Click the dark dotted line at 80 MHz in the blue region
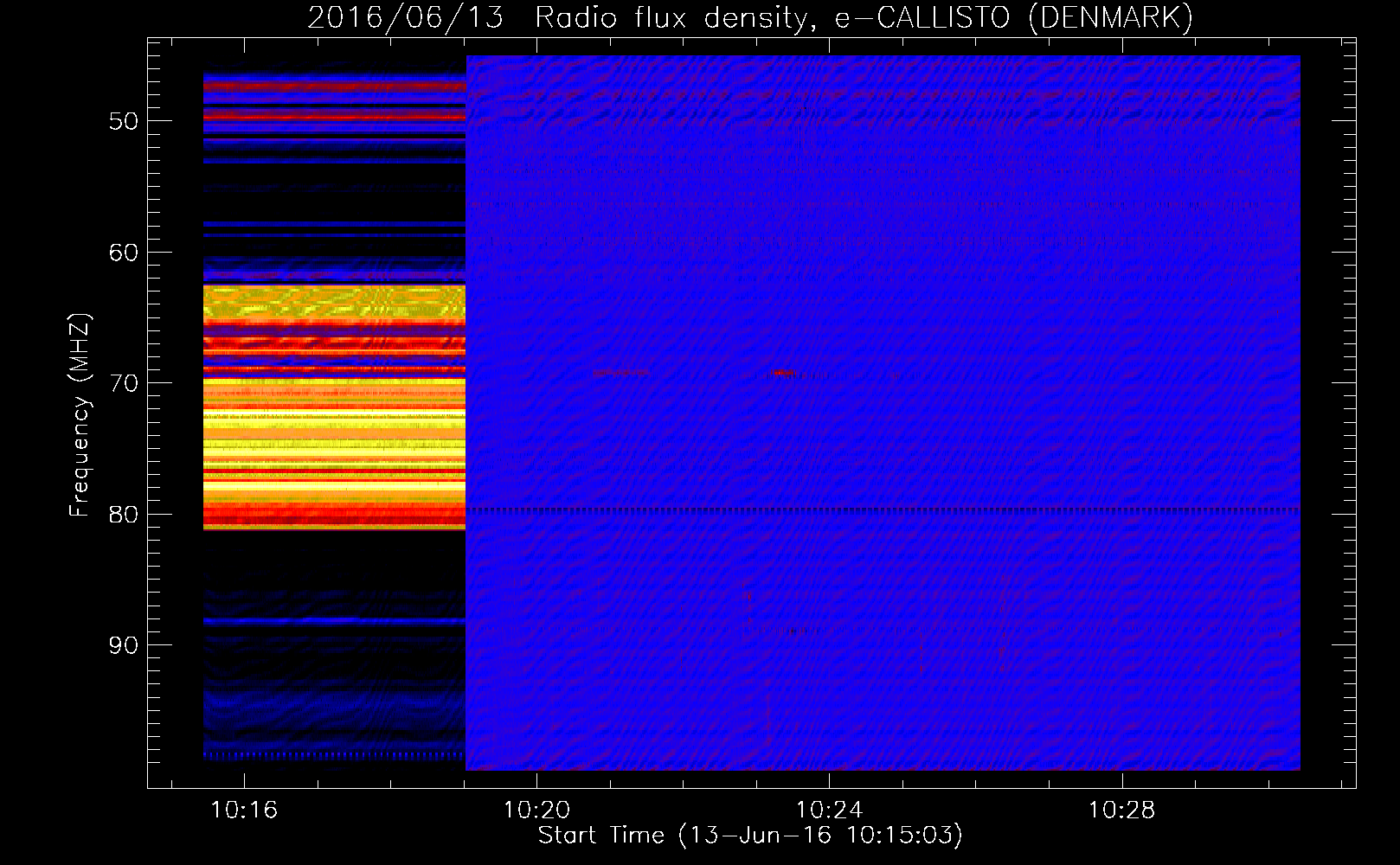Viewport: 1400px width, 865px height. (x=883, y=510)
